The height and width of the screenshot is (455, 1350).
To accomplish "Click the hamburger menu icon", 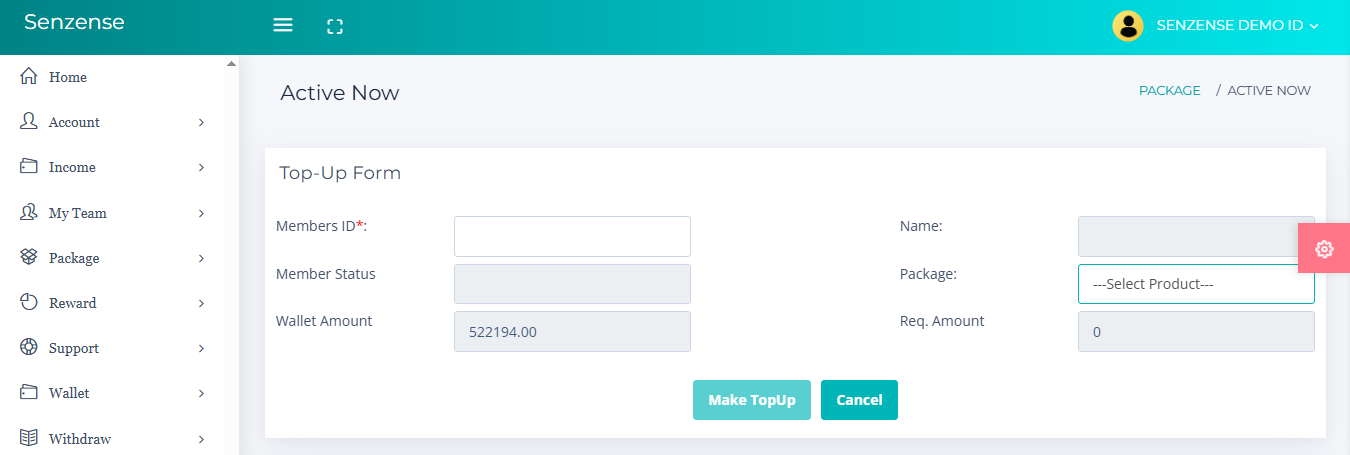I will point(283,25).
